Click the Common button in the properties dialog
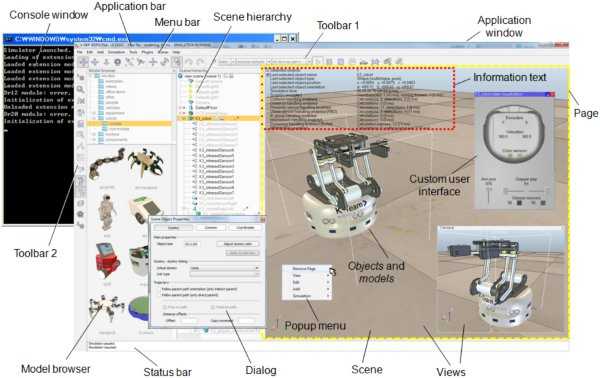The width and height of the screenshot is (600, 378). point(211,228)
